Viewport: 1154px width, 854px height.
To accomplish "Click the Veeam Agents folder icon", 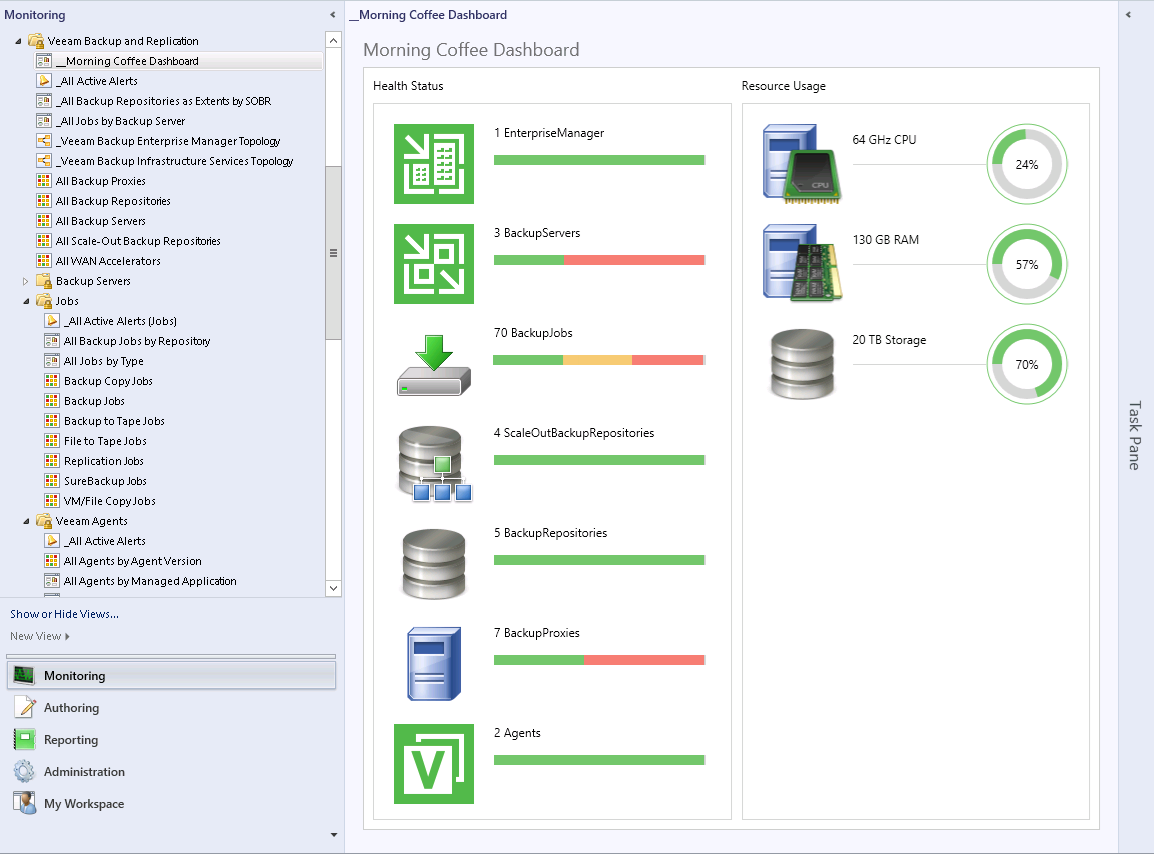I will (x=43, y=520).
